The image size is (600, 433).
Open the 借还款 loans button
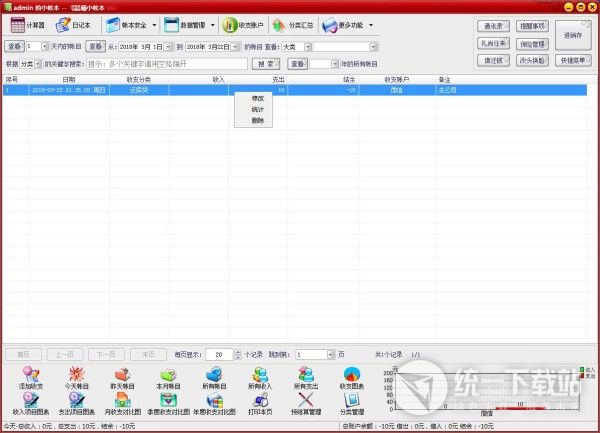click(493, 60)
